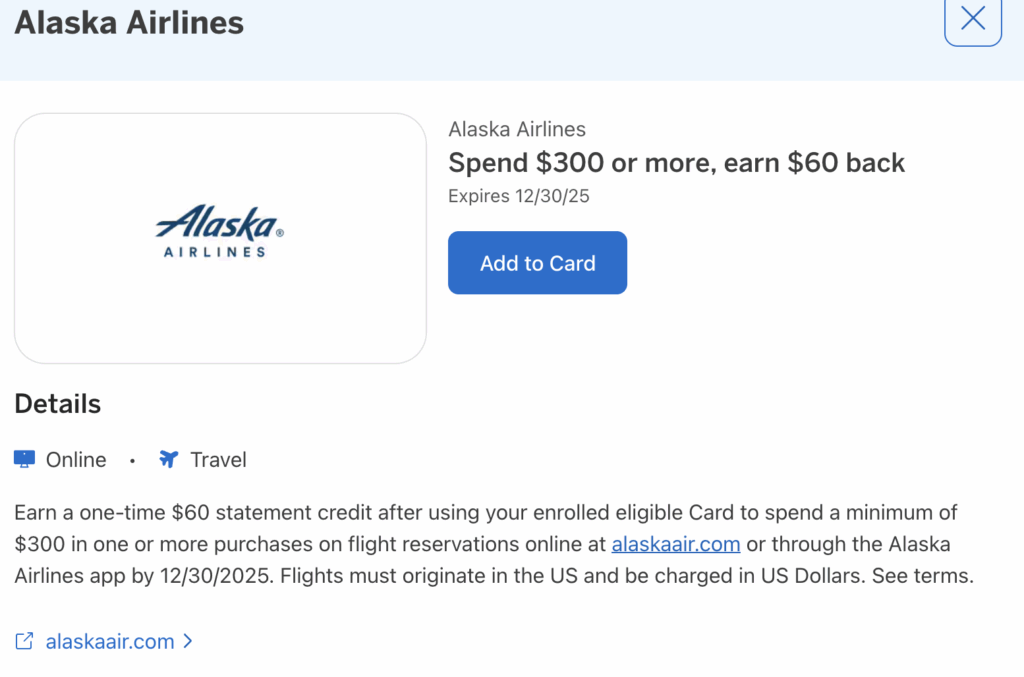Viewport: 1024px width, 677px height.
Task: Click the X icon to close the offer
Action: pos(972,21)
